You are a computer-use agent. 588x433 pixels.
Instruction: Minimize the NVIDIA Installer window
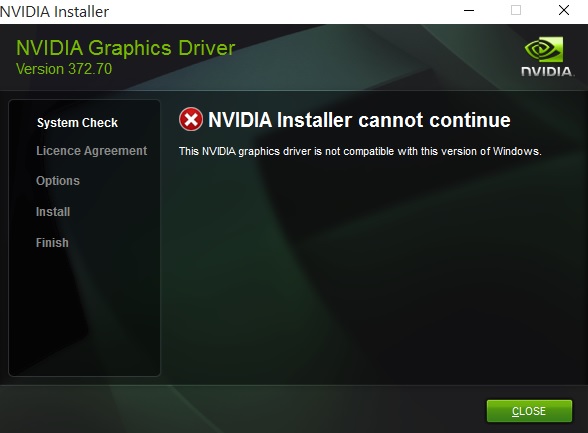pos(469,10)
